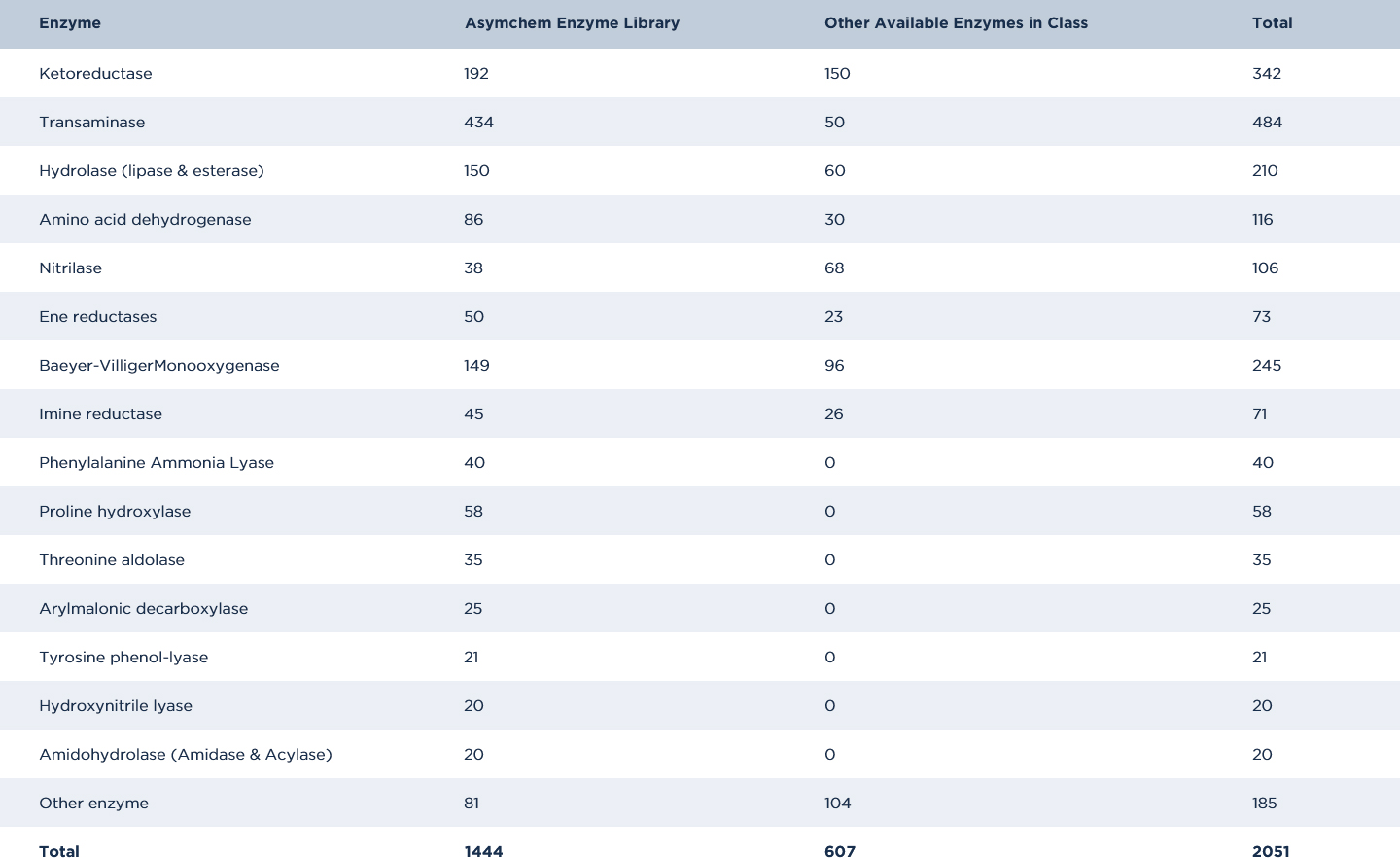
Task: Click the Tyrosine phenol-lyase cell
Action: (123, 658)
